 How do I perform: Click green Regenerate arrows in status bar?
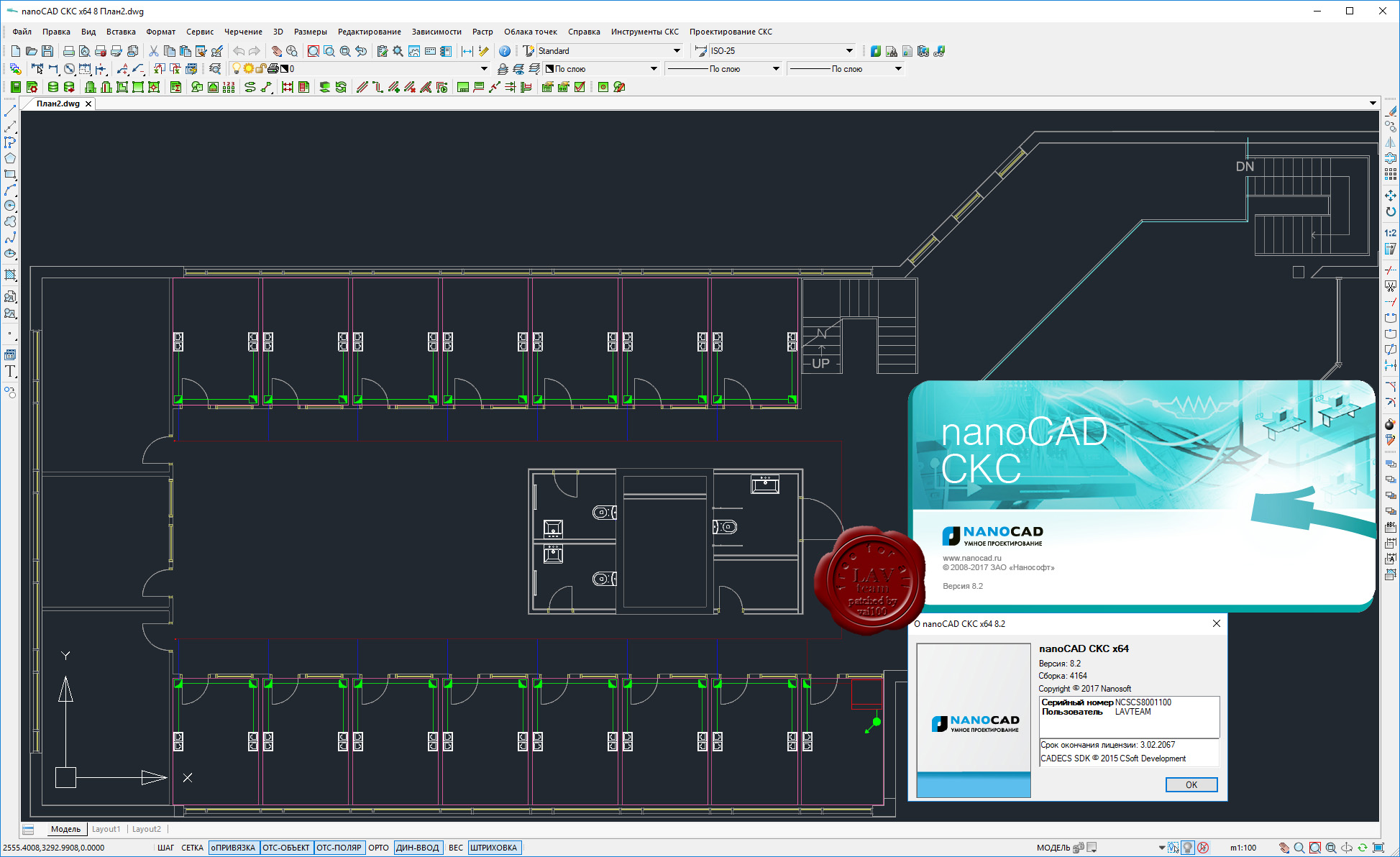point(1362,848)
